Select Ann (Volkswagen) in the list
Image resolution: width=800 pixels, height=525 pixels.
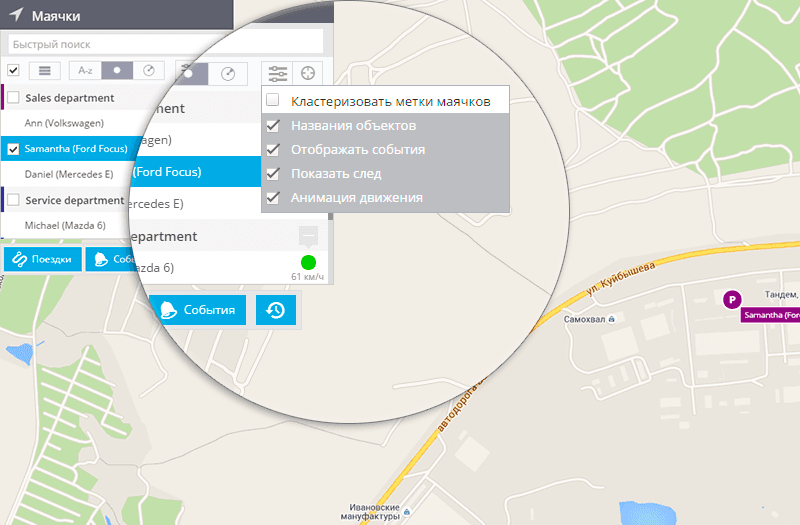[64, 123]
